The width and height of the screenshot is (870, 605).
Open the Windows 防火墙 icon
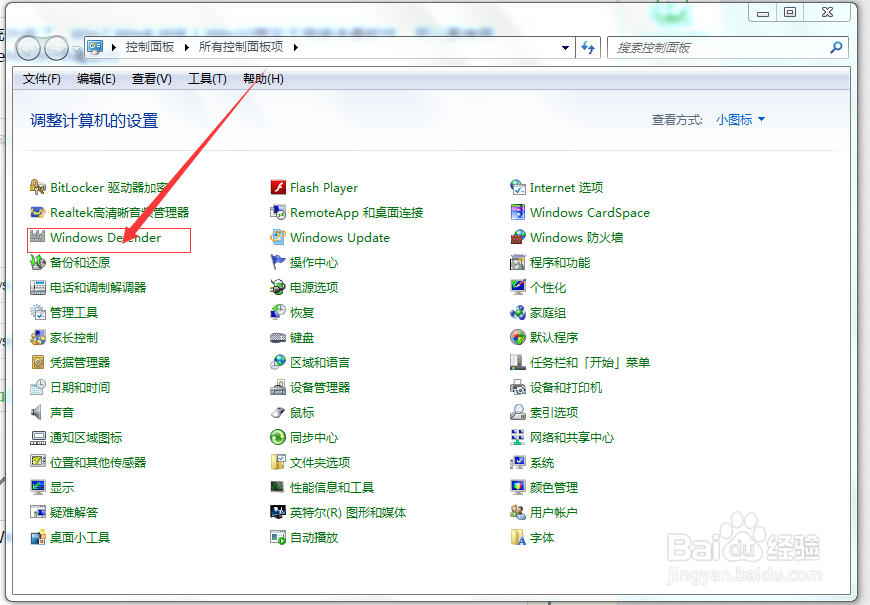point(518,238)
